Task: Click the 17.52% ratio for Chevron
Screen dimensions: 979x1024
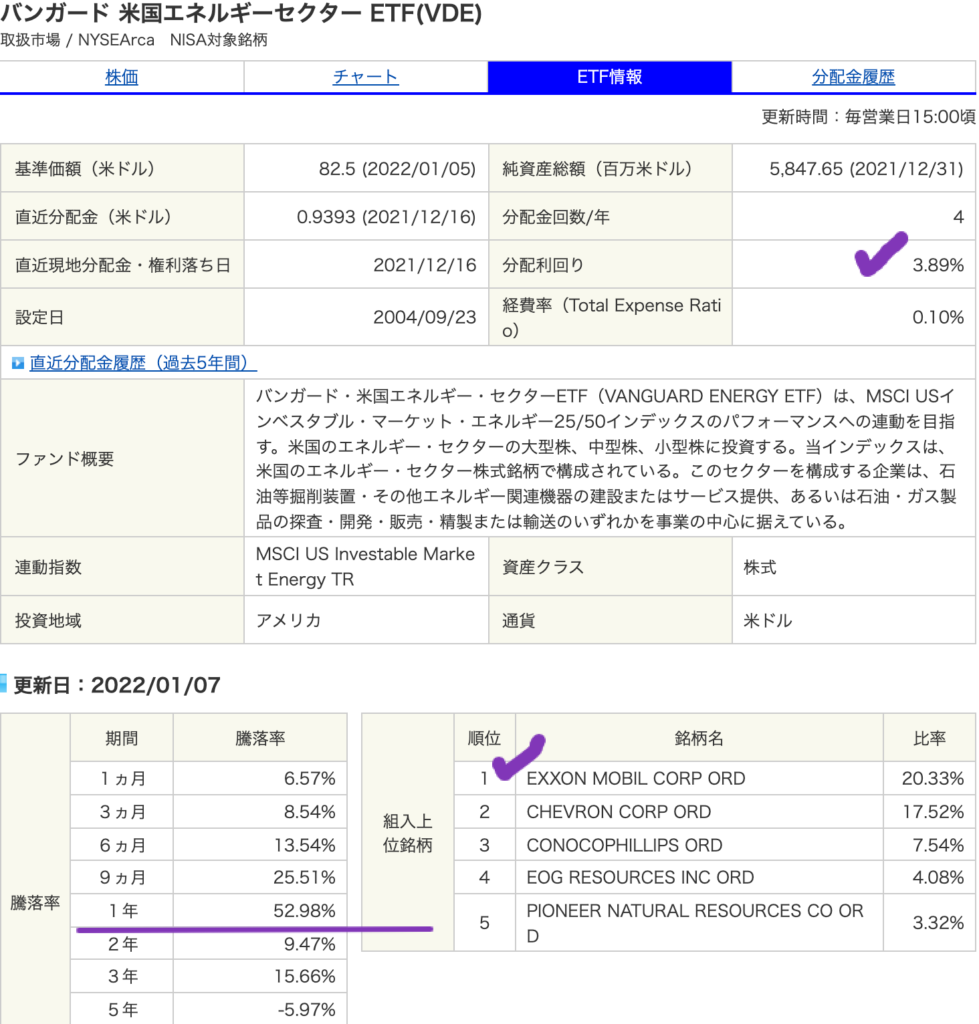Action: (x=933, y=812)
